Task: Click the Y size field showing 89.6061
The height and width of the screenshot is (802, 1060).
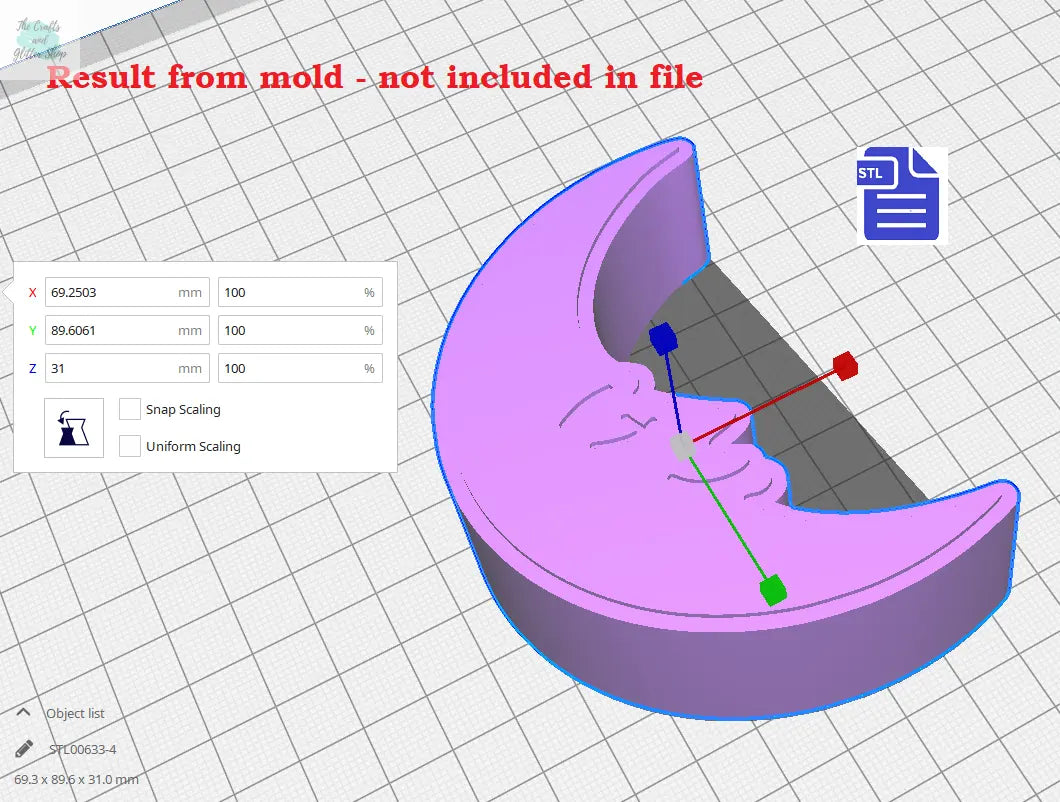Action: pyautogui.click(x=112, y=331)
